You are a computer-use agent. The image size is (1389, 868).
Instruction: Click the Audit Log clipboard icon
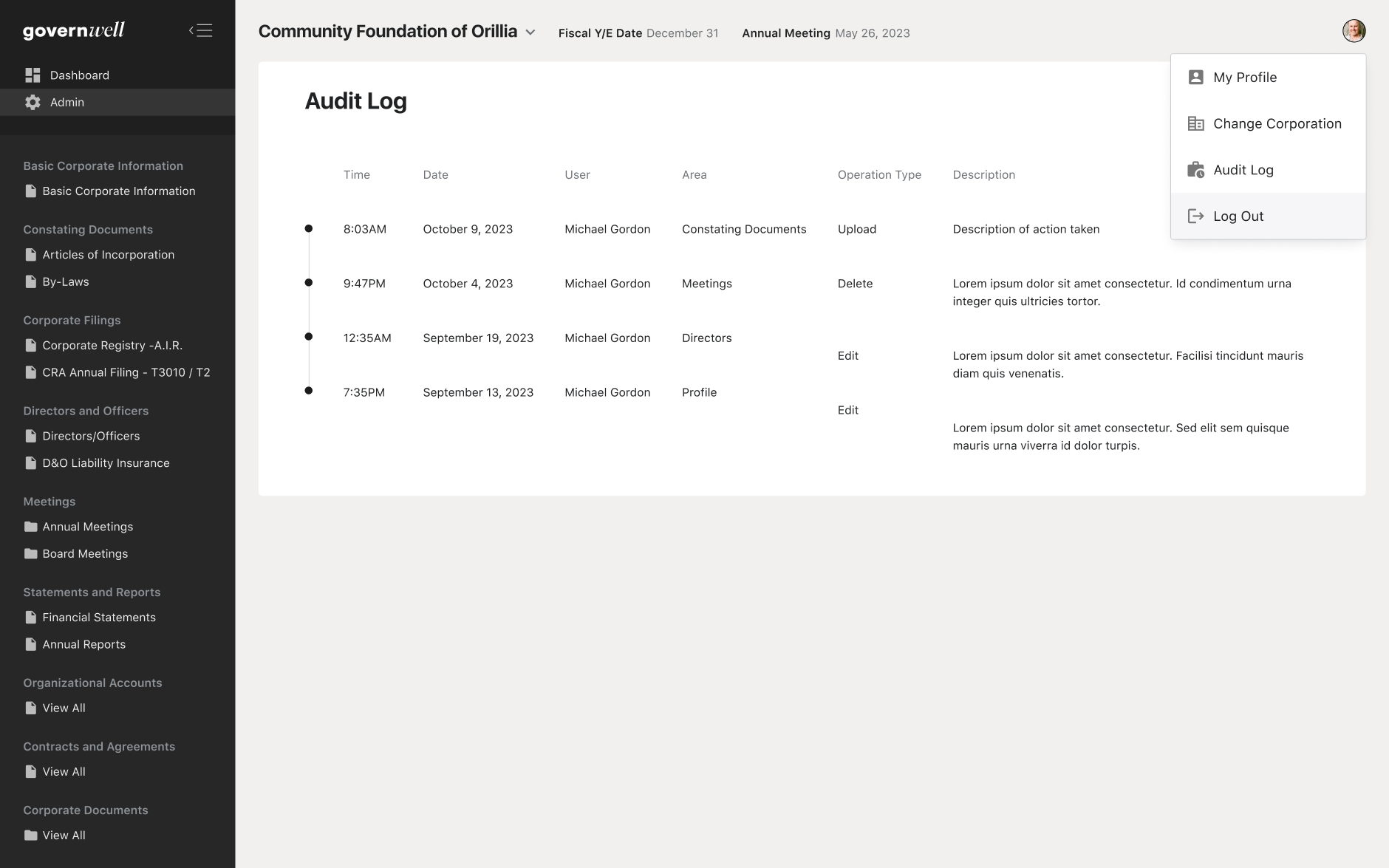[x=1195, y=170]
